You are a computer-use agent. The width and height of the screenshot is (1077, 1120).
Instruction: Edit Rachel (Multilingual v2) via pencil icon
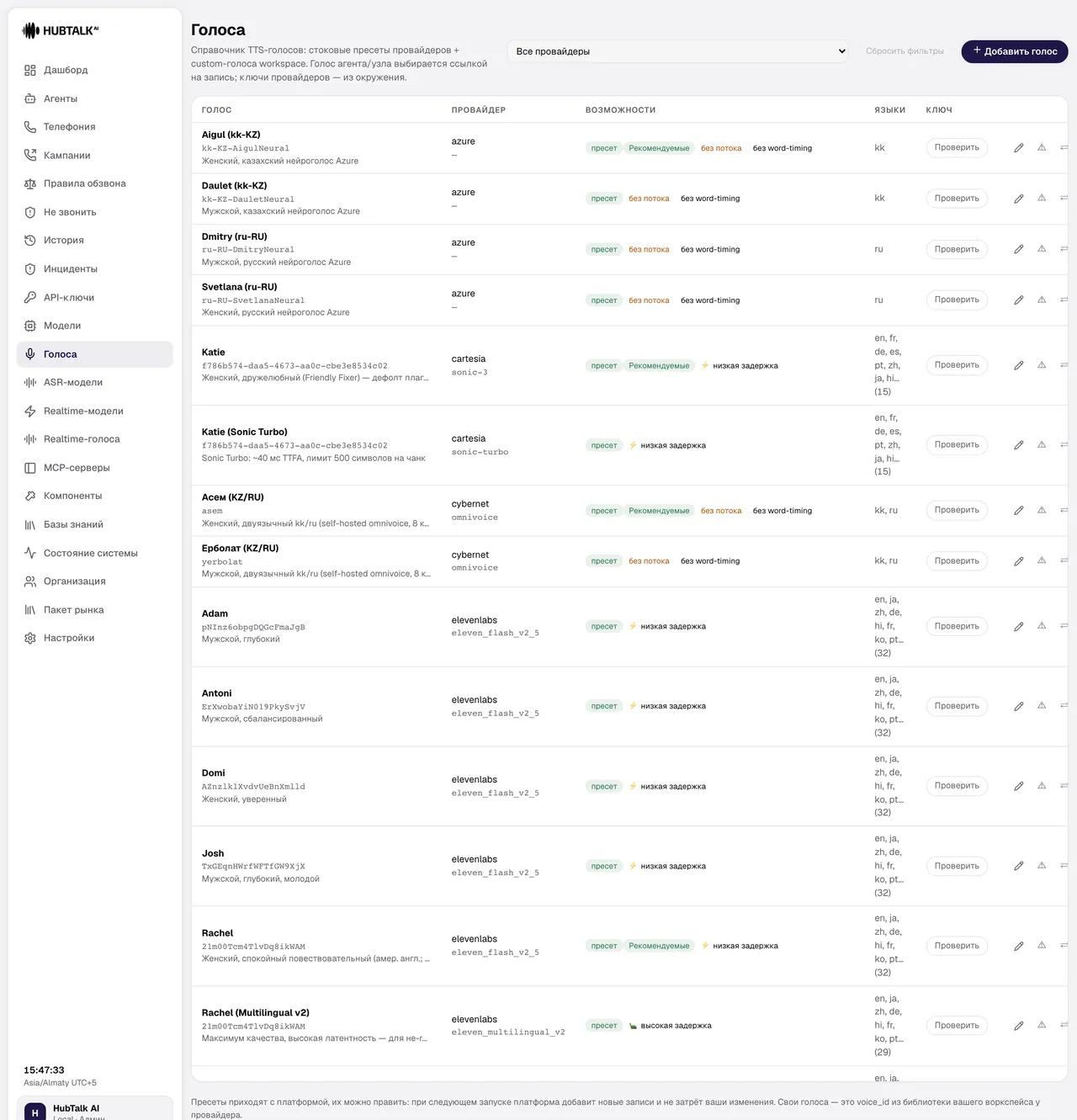coord(1019,1026)
